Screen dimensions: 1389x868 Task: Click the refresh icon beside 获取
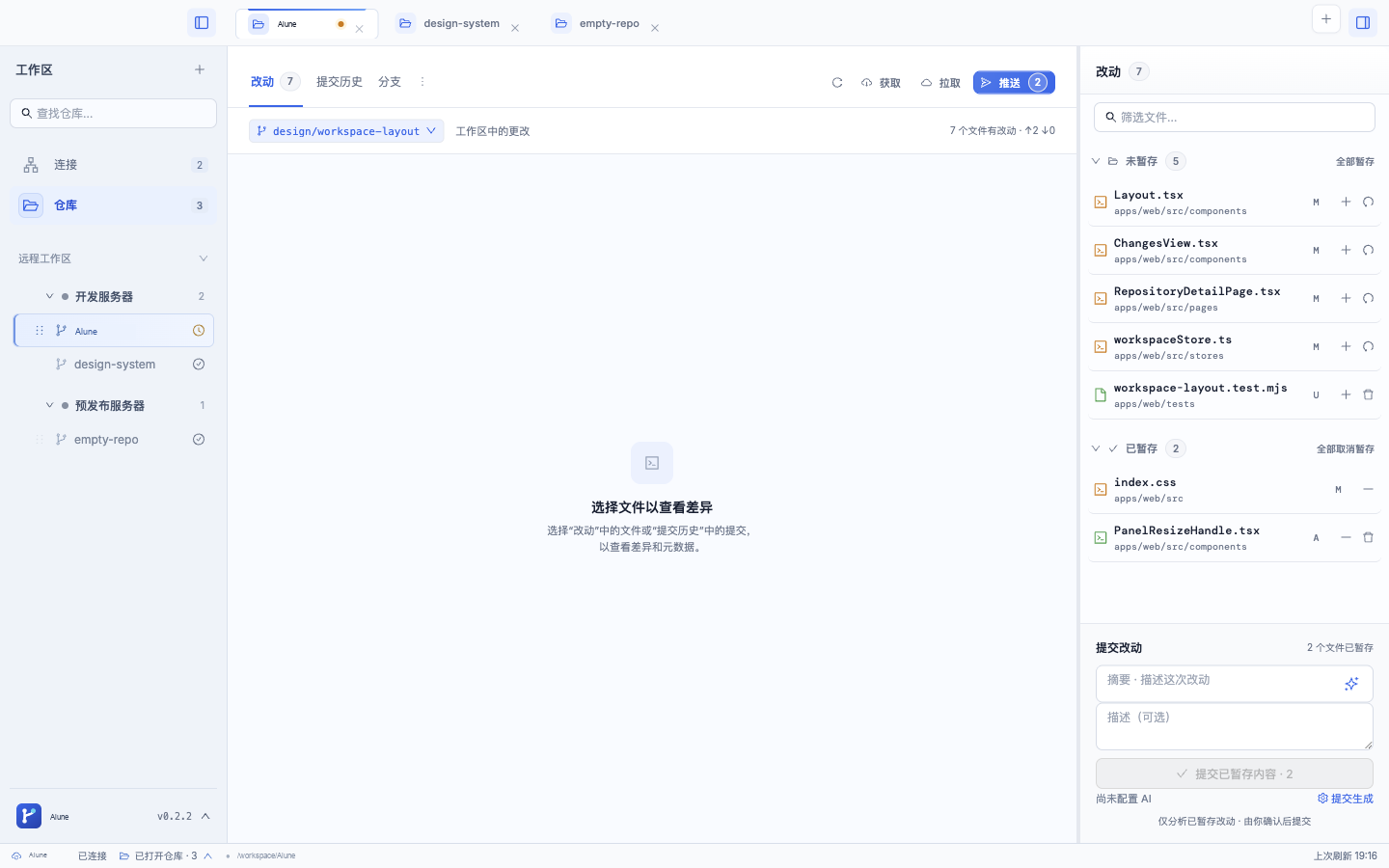837,83
